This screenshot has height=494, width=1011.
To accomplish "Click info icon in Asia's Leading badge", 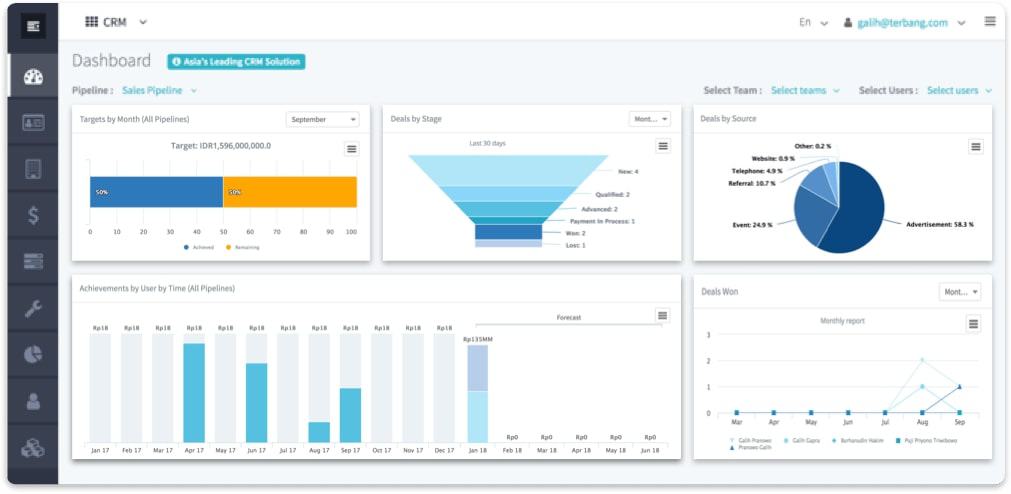I will (176, 62).
